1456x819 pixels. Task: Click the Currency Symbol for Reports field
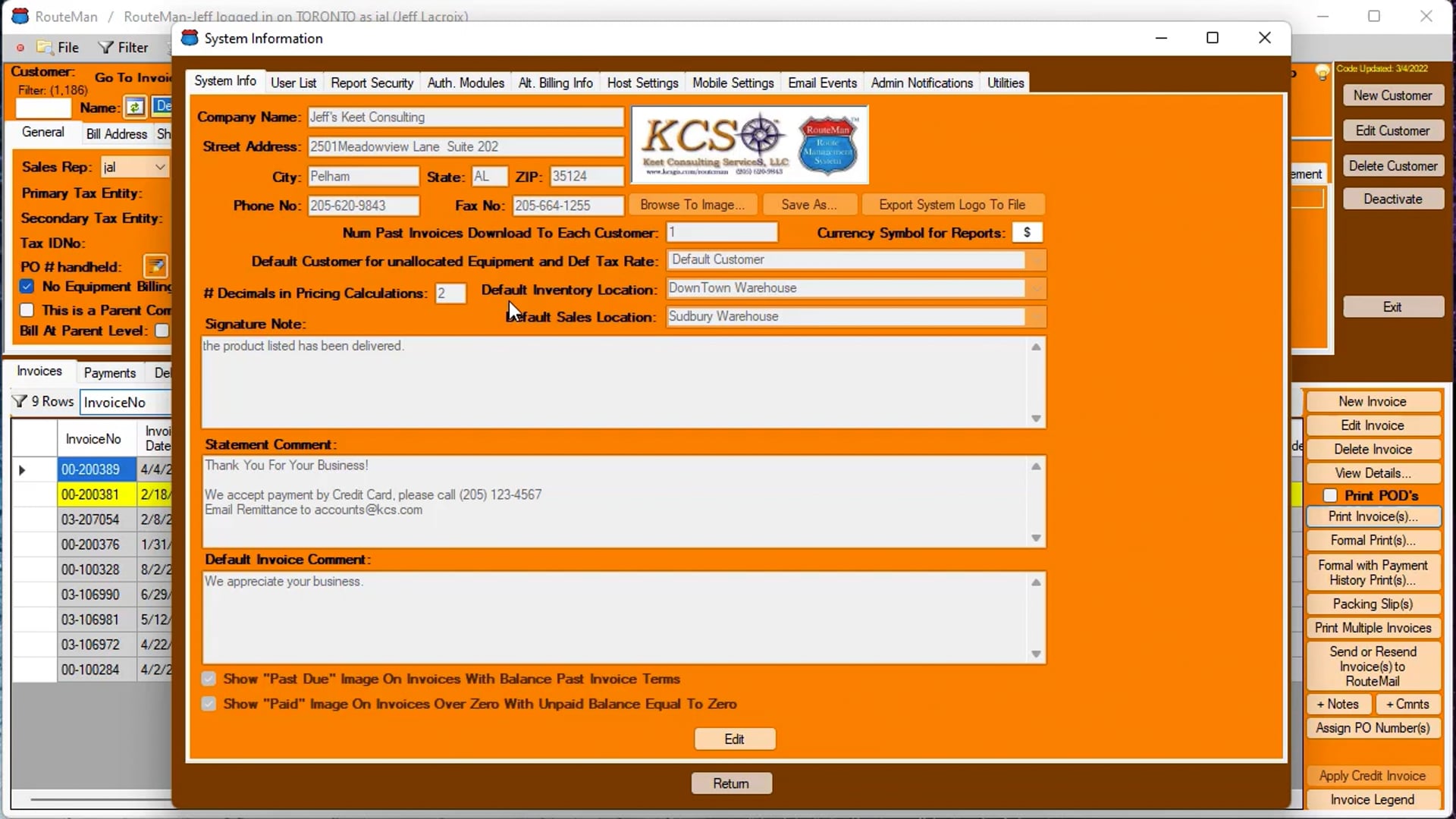(x=1027, y=233)
